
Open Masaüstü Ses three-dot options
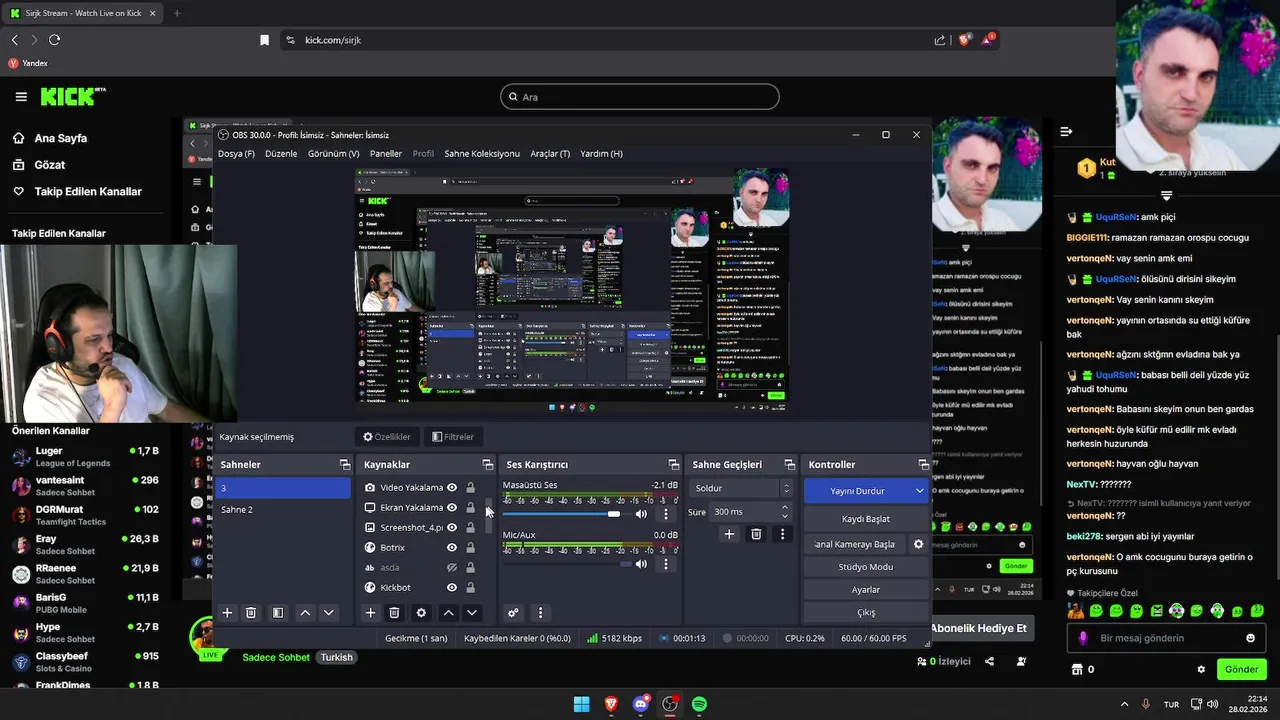pos(666,514)
